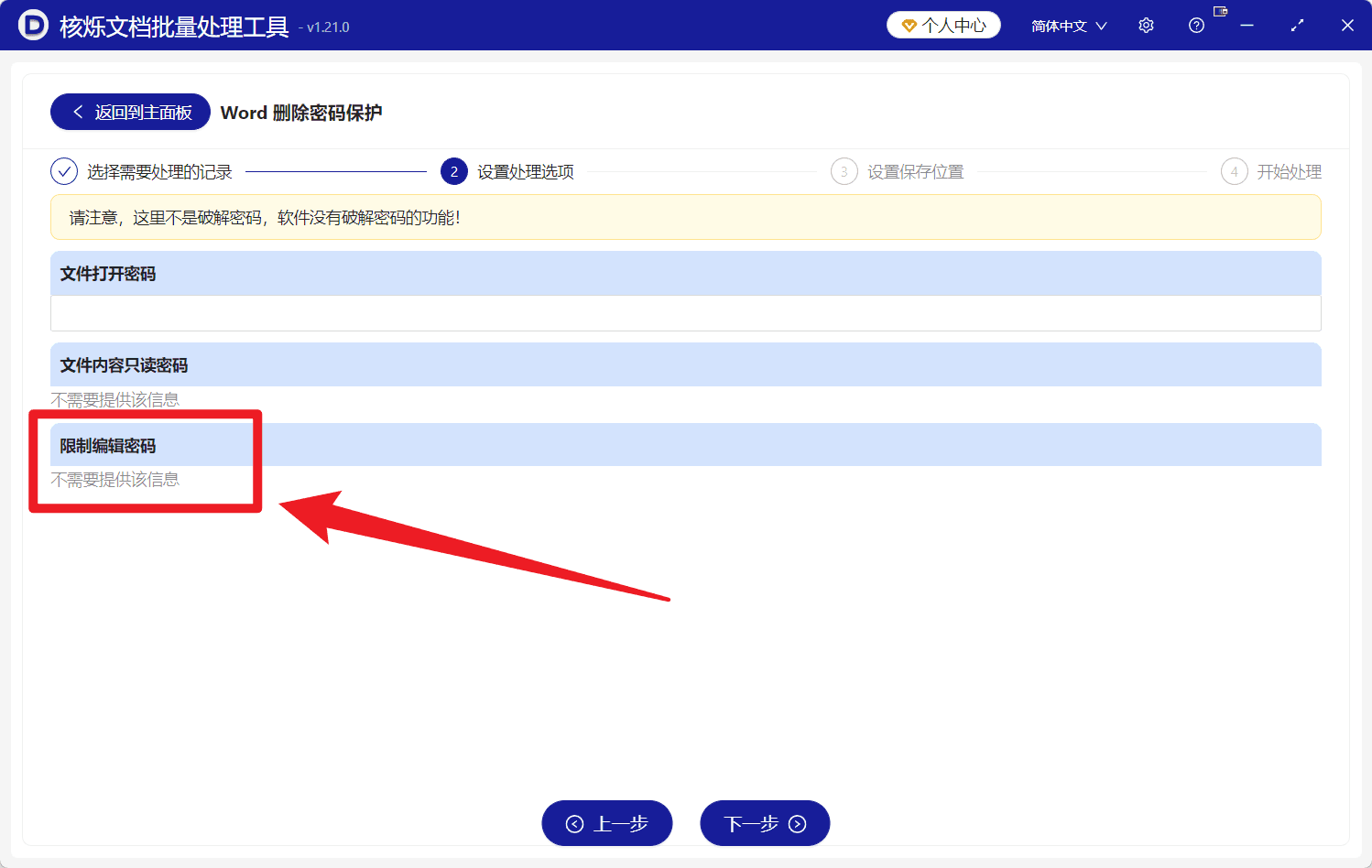Screen dimensions: 1372x868
Task: Click the completed checkmark on step 选择需要处理的记录
Action: click(x=63, y=171)
